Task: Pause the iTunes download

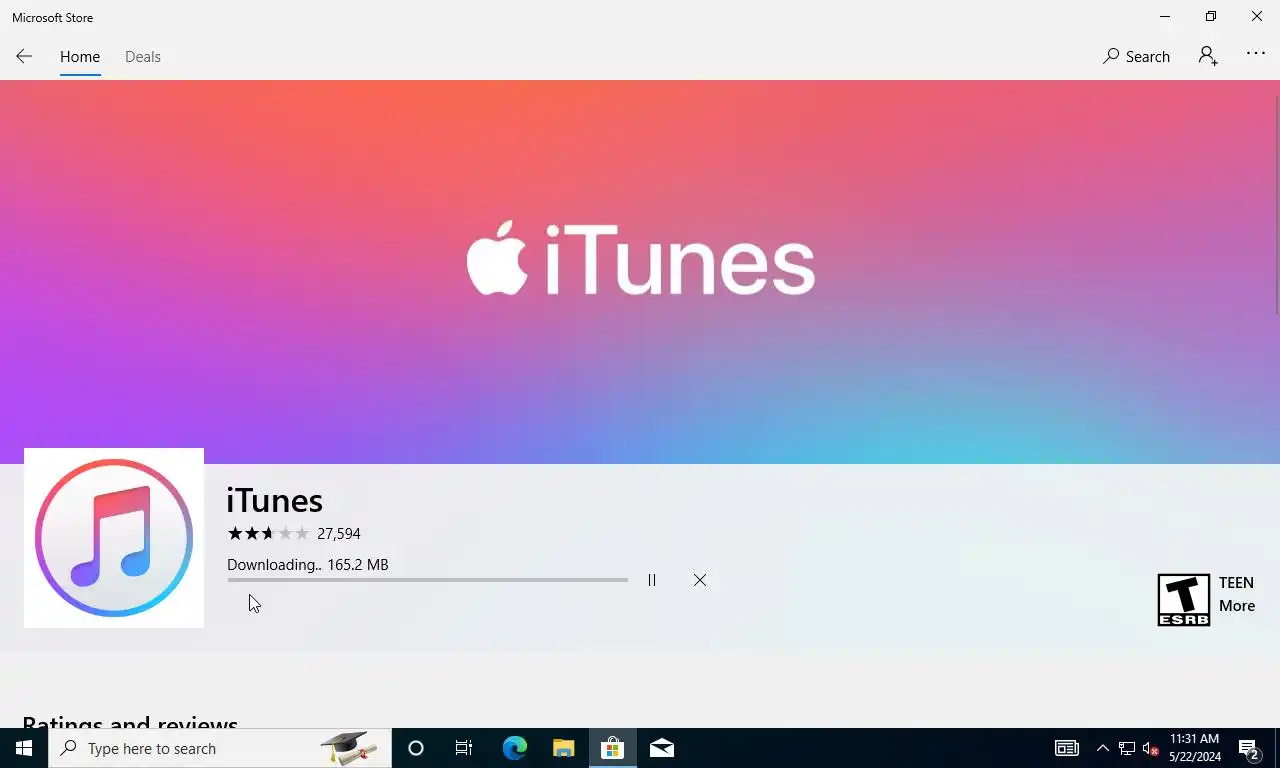Action: click(652, 580)
